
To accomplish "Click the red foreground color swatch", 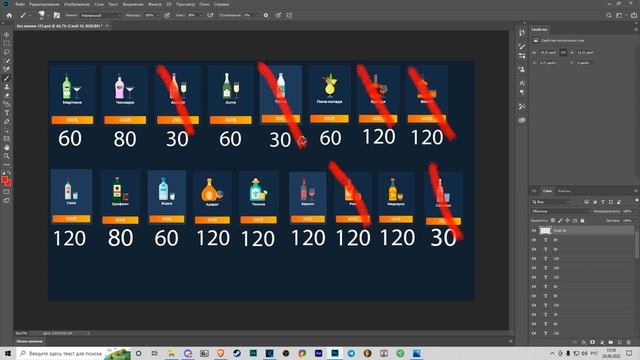I will [x=5, y=180].
